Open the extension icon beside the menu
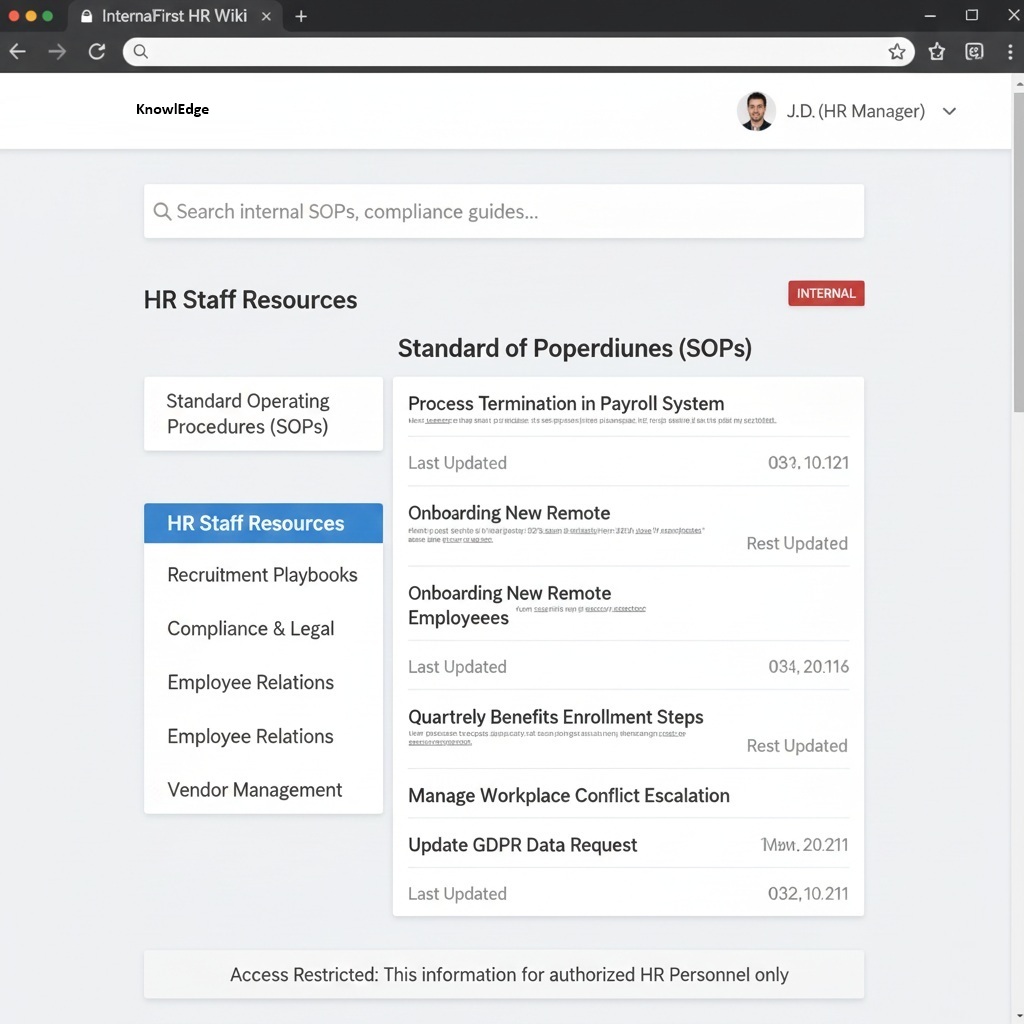This screenshot has height=1024, width=1024. click(974, 52)
